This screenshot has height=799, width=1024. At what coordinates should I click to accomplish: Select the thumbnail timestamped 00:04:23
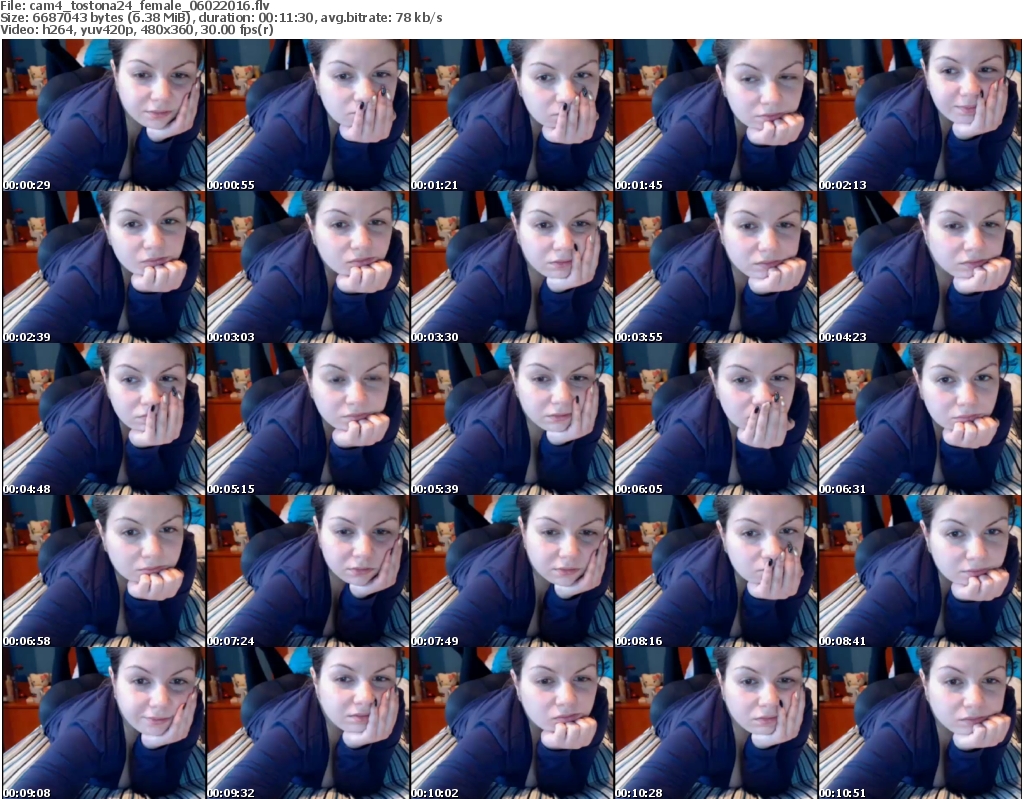[920, 267]
